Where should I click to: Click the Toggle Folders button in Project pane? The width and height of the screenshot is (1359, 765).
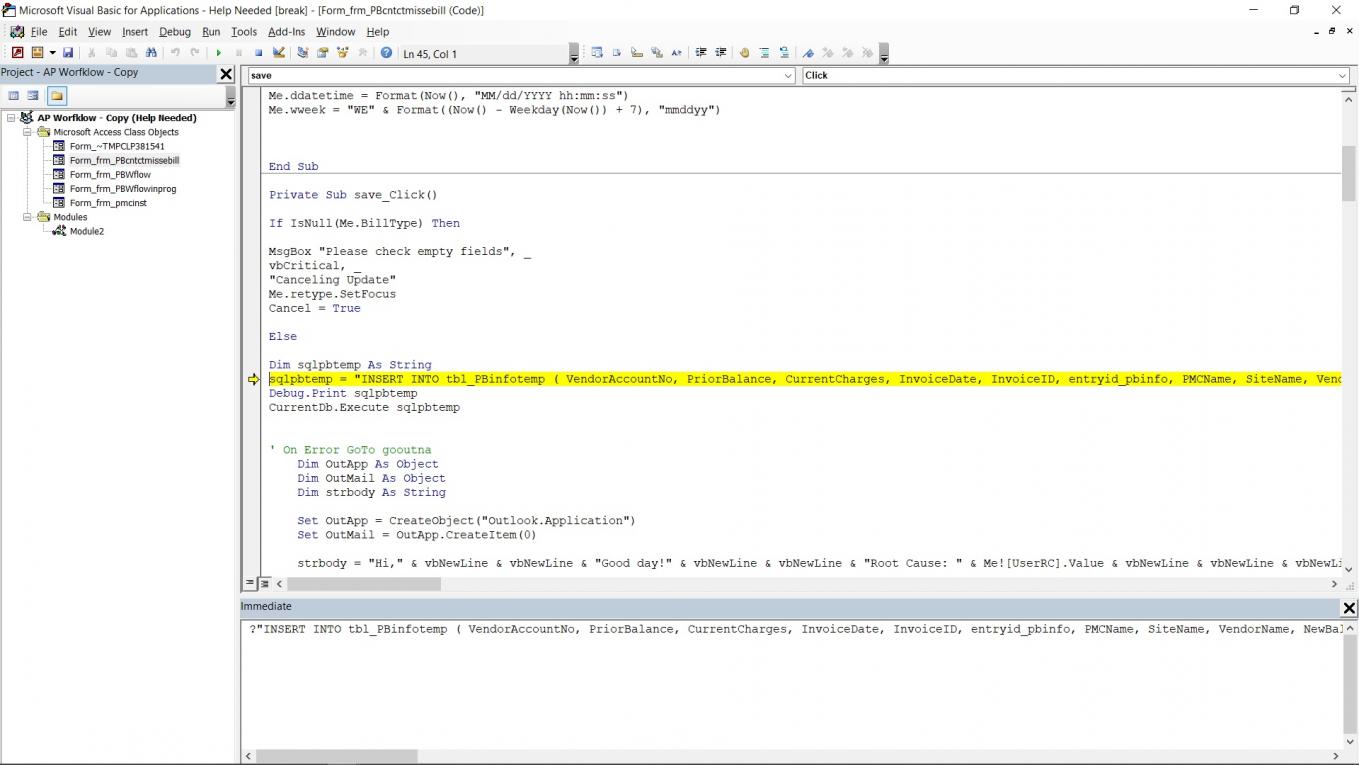click(x=56, y=96)
